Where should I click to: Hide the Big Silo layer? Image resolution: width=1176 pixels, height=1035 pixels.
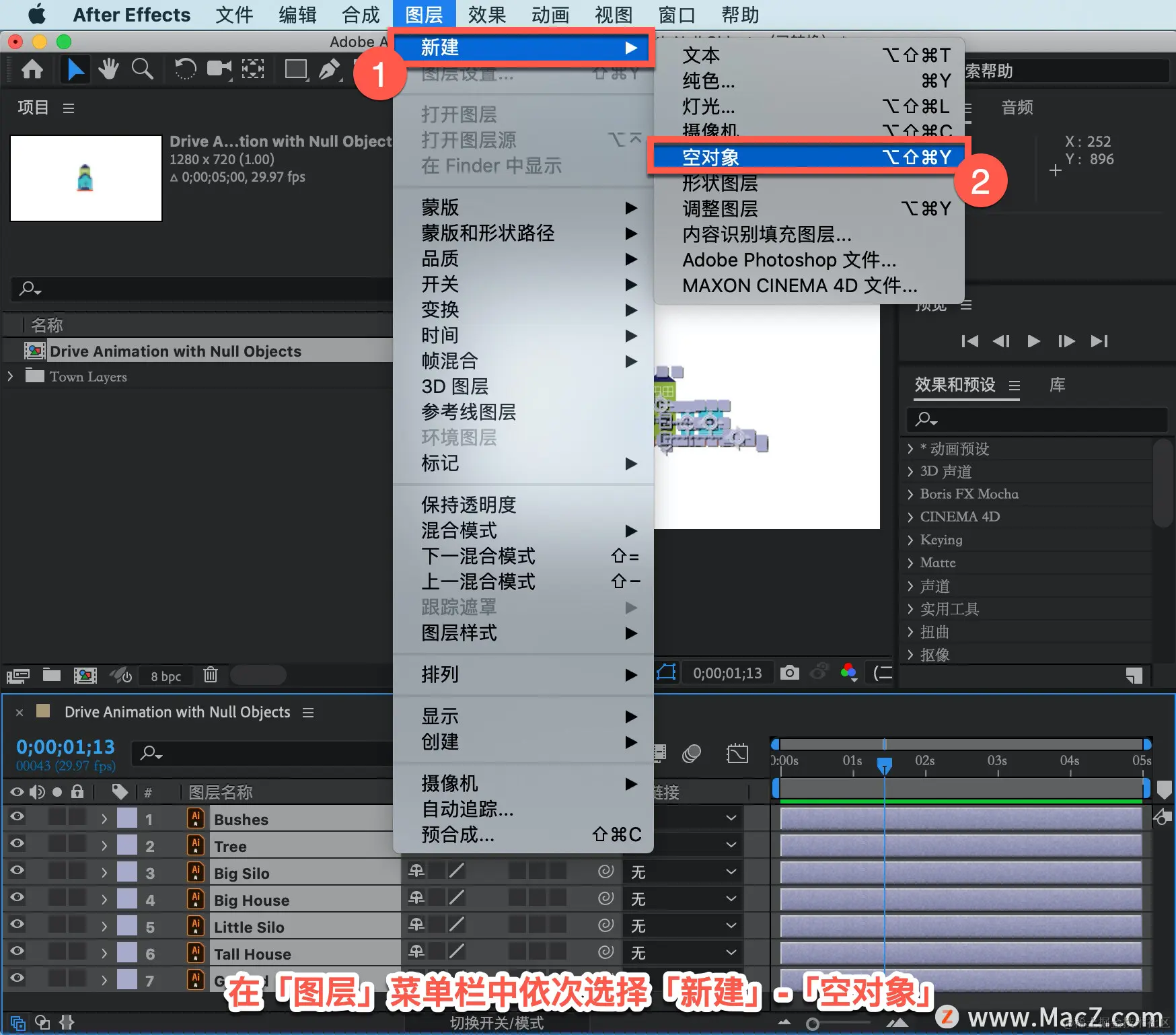click(x=17, y=871)
